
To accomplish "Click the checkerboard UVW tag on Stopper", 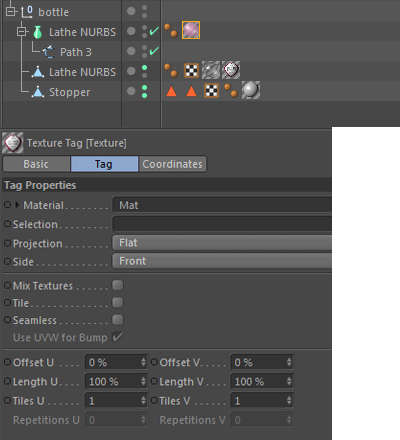I will pyautogui.click(x=211, y=90).
